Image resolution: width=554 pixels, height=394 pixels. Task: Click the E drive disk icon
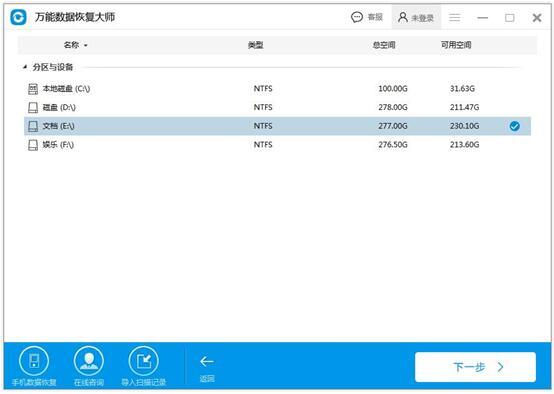coord(33,126)
